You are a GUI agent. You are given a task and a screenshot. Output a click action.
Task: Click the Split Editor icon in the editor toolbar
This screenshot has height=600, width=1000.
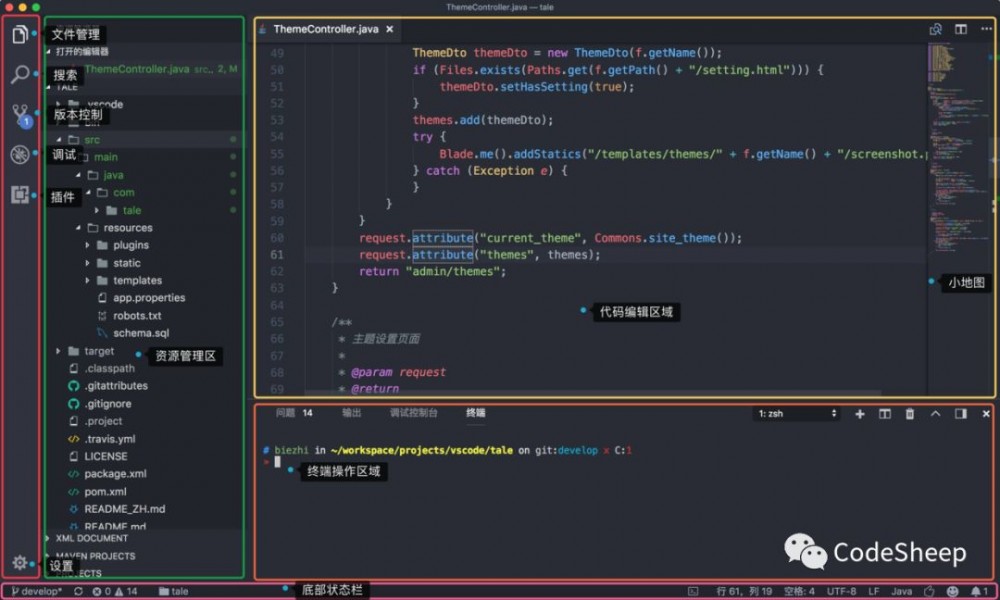coord(961,30)
